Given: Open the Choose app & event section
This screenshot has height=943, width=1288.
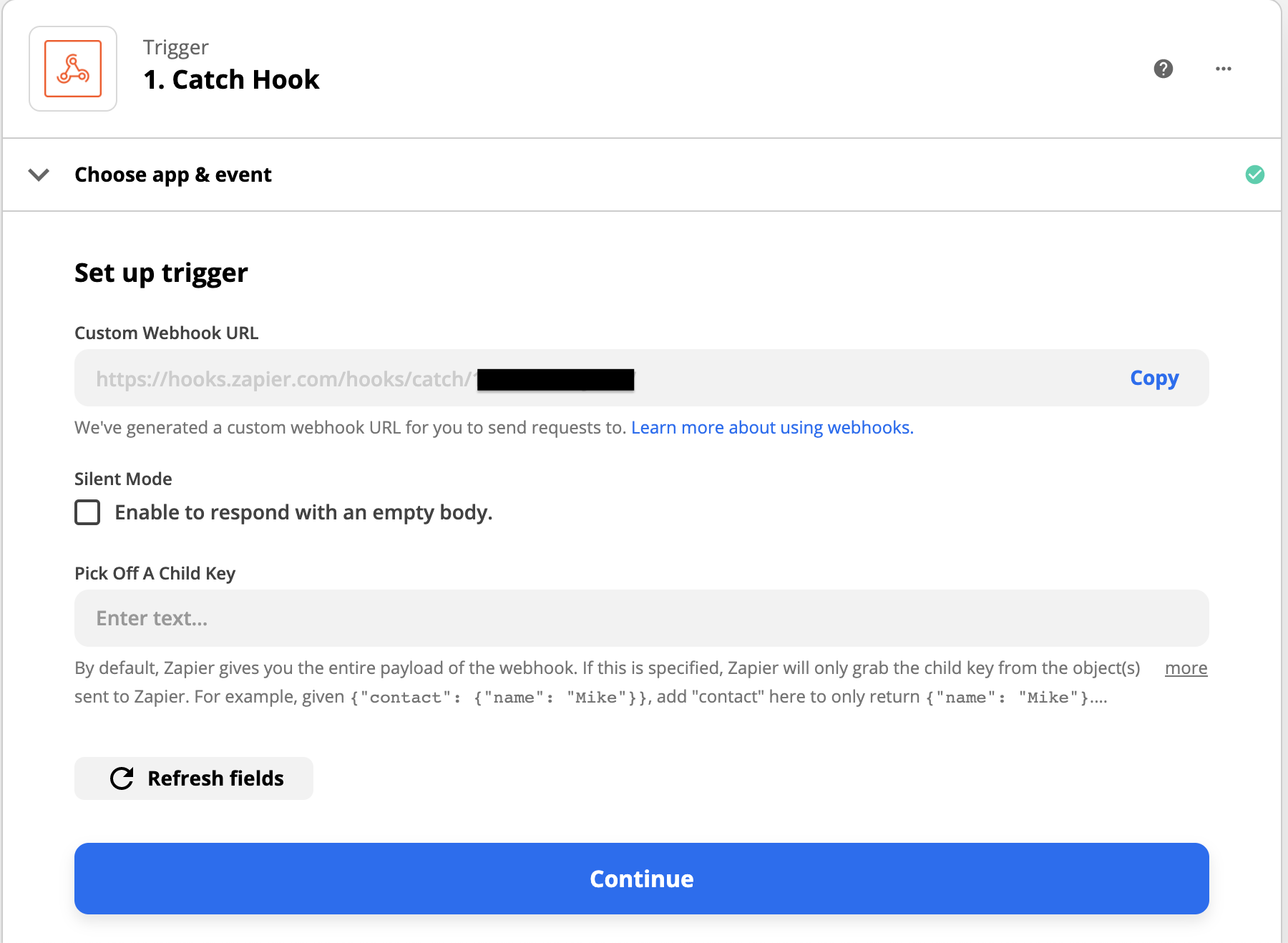Looking at the screenshot, I should [x=173, y=175].
